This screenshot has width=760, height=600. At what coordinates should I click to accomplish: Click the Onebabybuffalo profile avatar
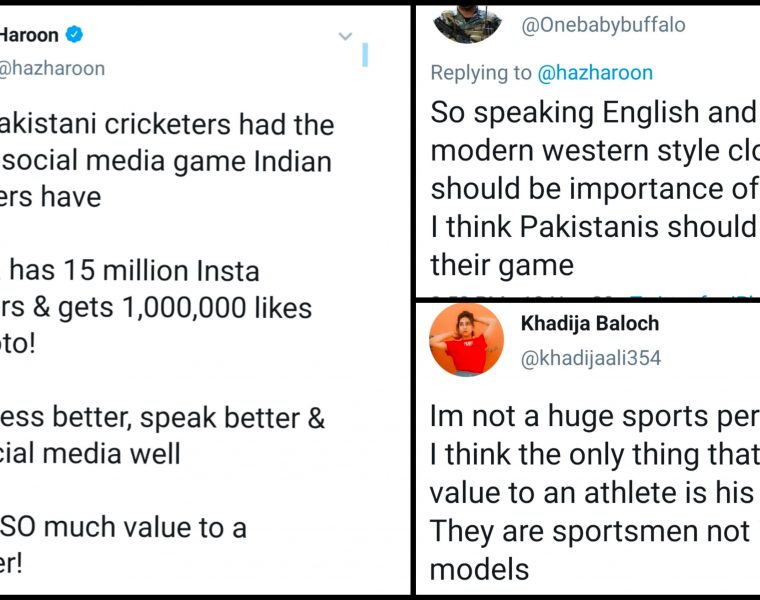pos(466,22)
